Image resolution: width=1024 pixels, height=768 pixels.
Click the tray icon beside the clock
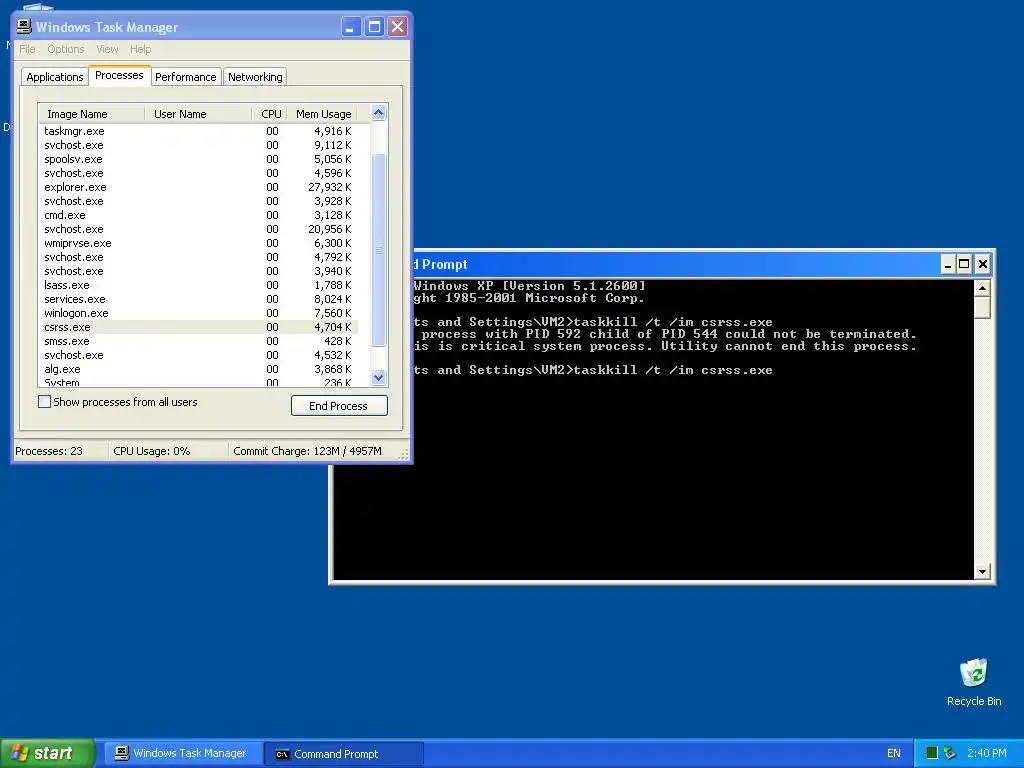[x=950, y=753]
